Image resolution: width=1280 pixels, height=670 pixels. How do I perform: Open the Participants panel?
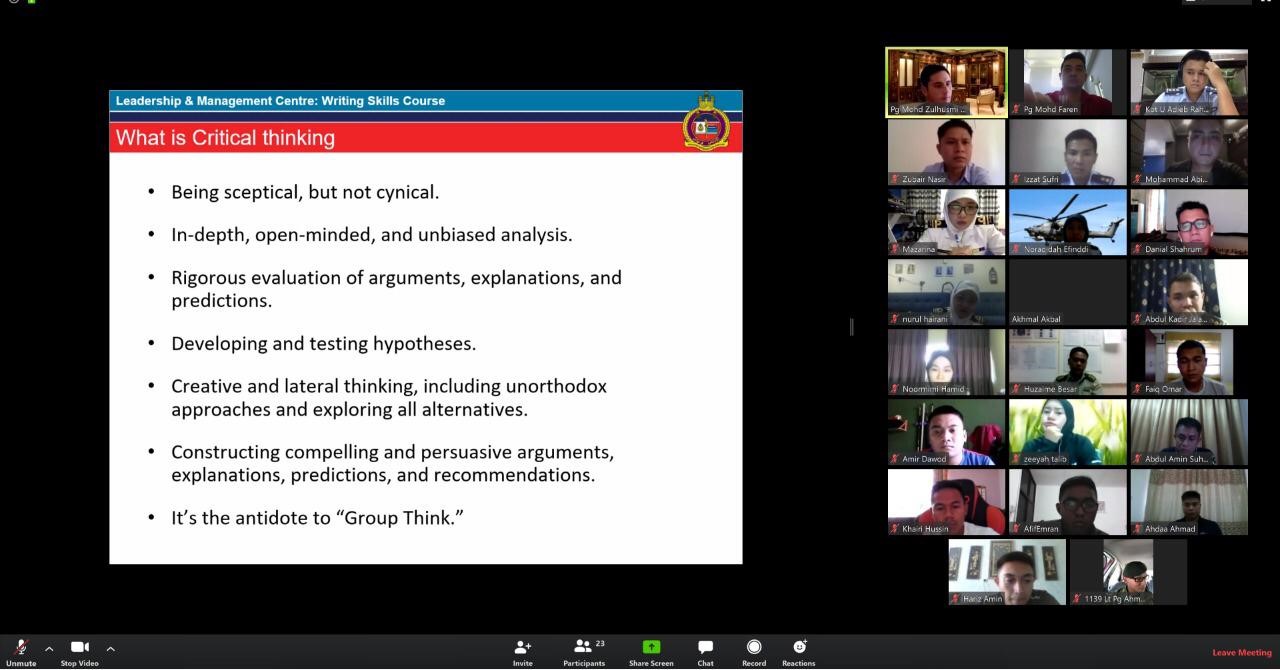click(584, 652)
